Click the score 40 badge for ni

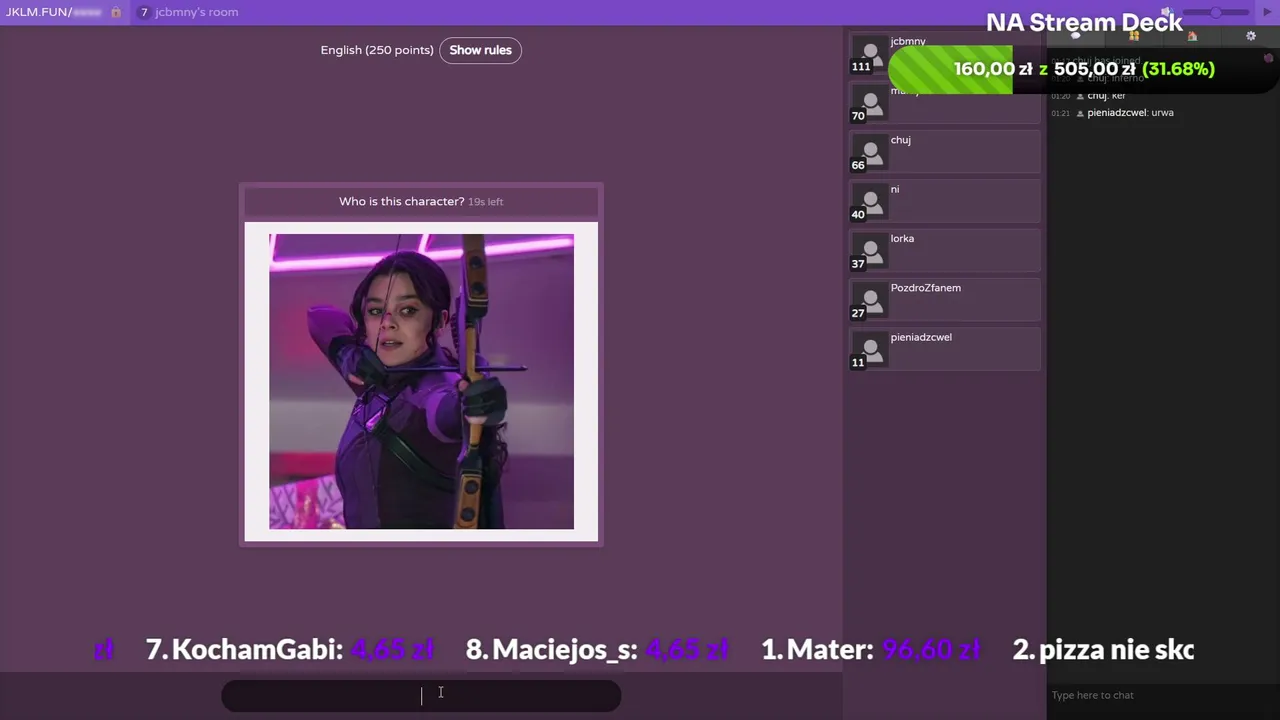(858, 215)
